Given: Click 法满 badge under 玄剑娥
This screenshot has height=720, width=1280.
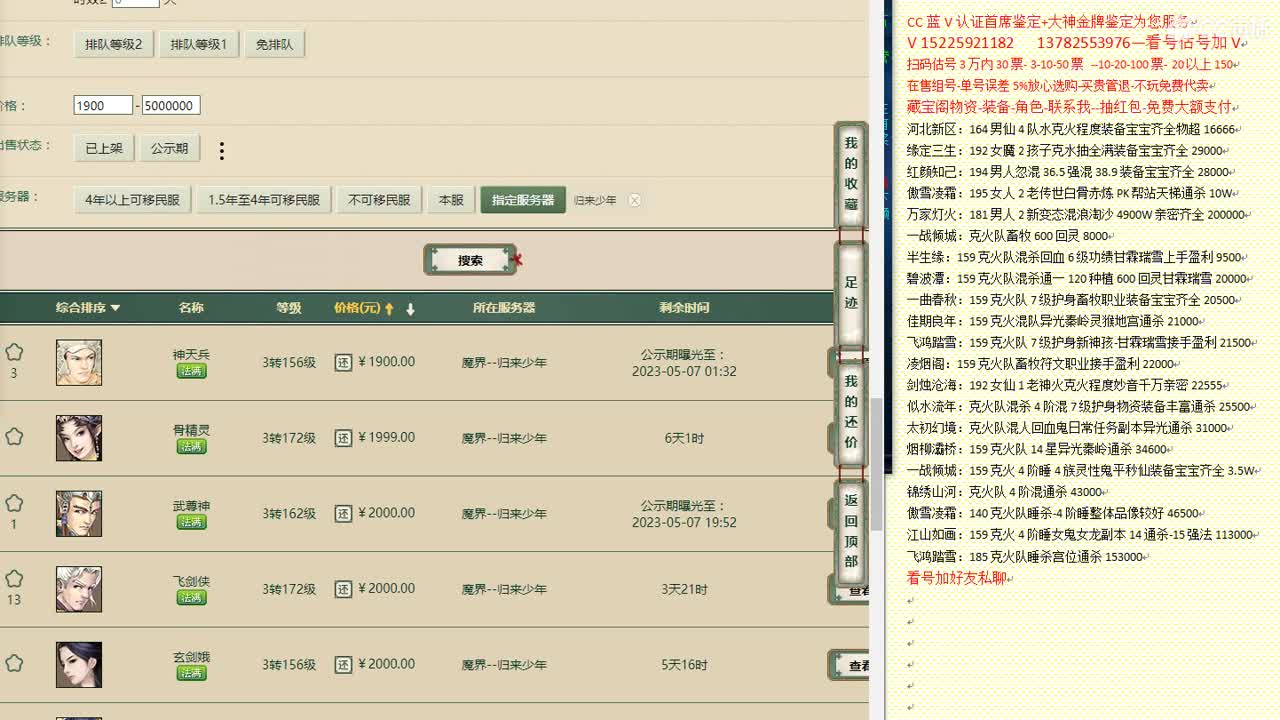Looking at the screenshot, I should pyautogui.click(x=191, y=673).
